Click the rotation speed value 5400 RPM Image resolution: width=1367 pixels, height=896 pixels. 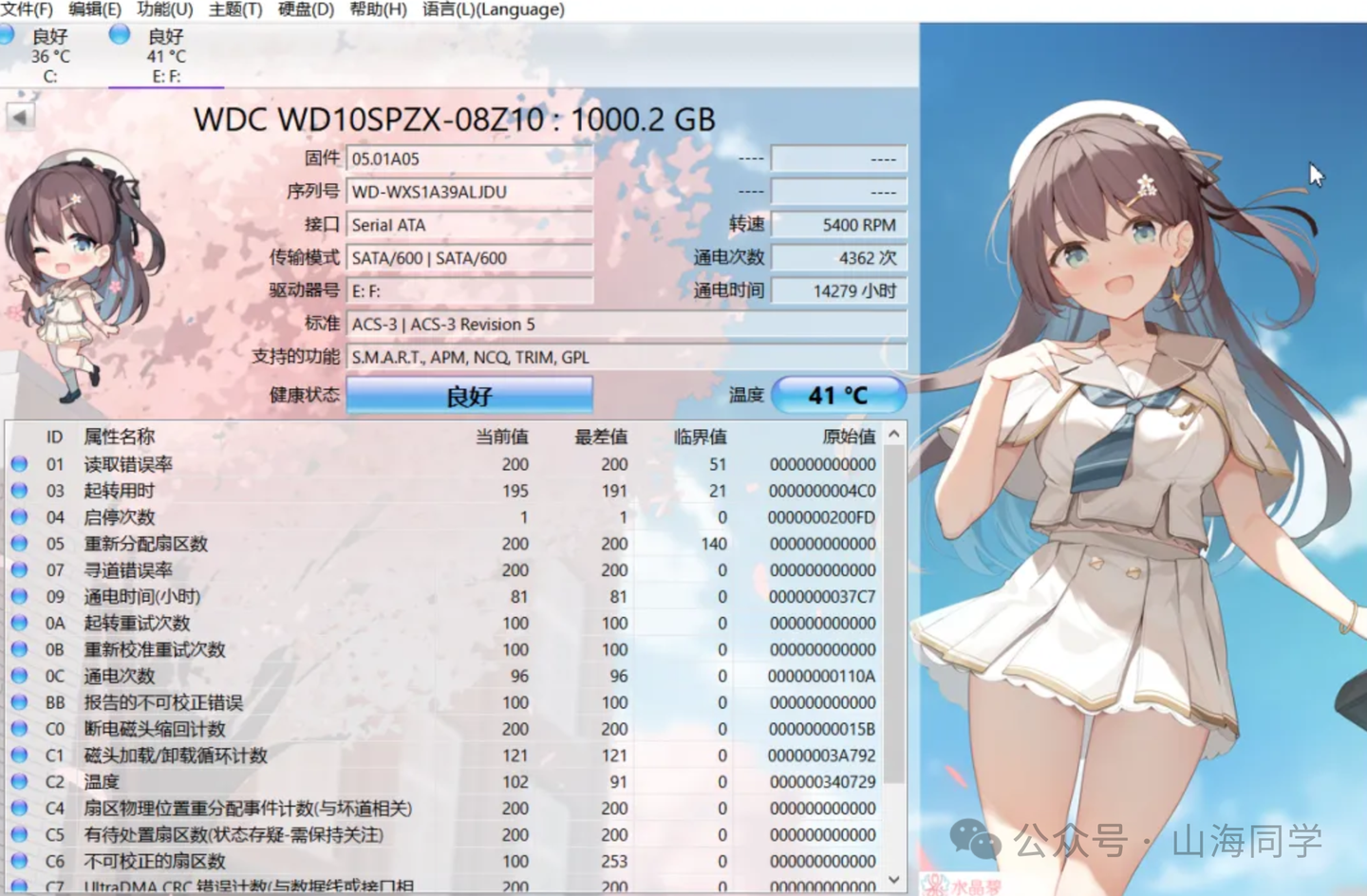click(x=839, y=225)
